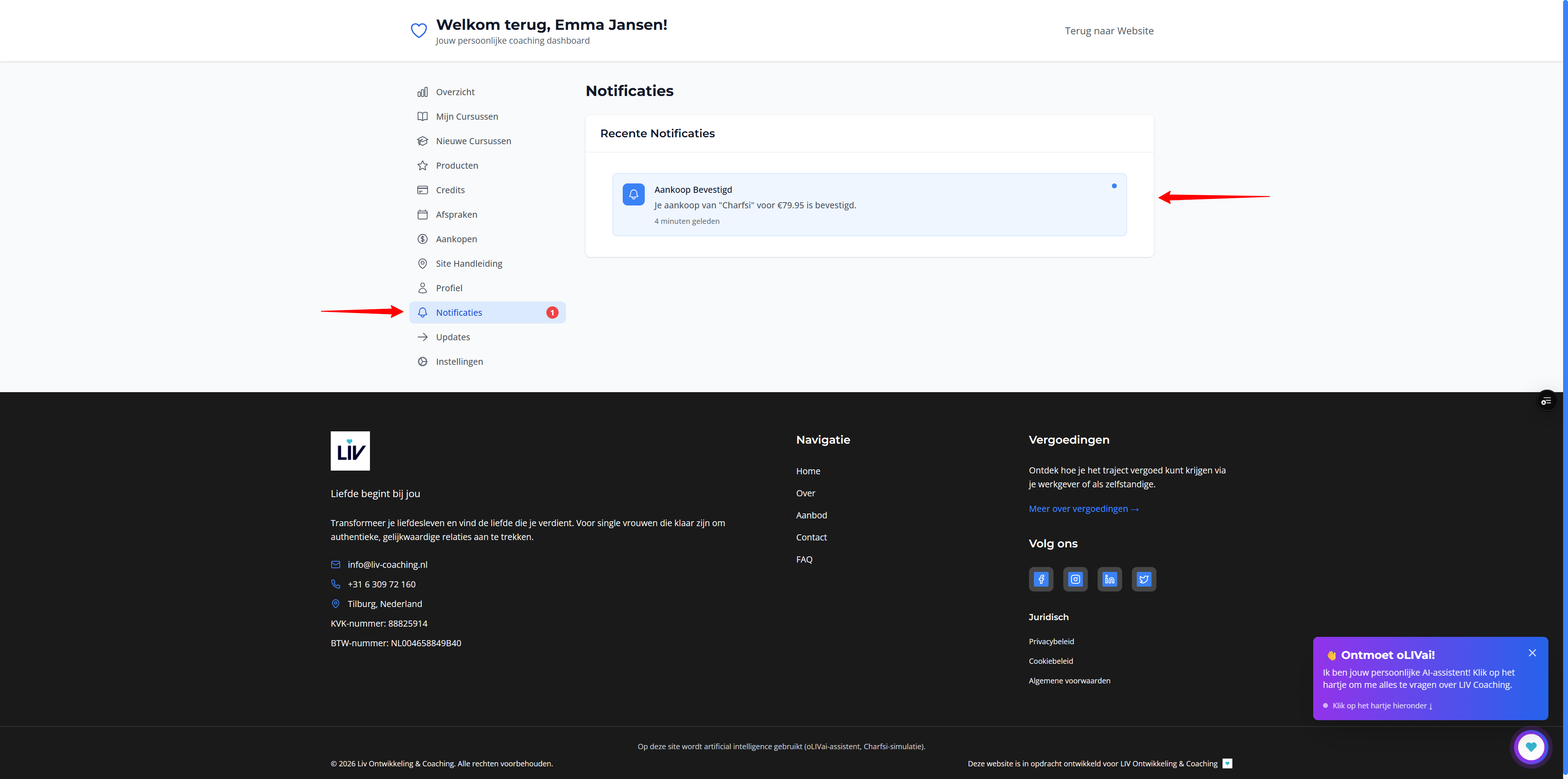Image resolution: width=1568 pixels, height=779 pixels.
Task: Open the Facebook social icon
Action: (1041, 579)
